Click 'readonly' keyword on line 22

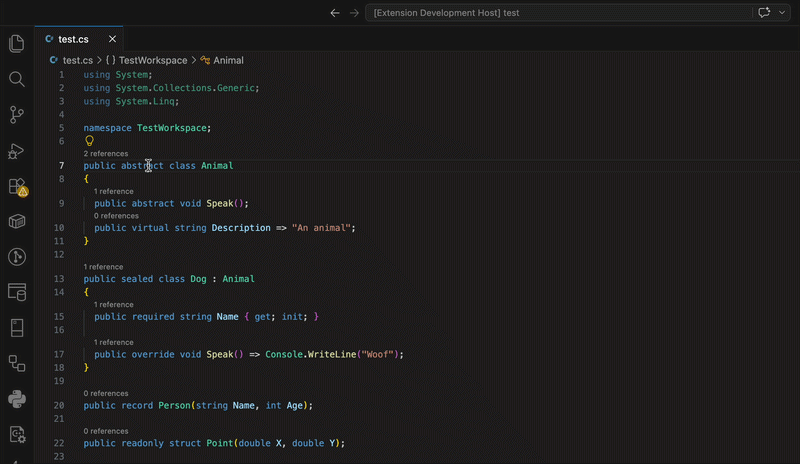click(142, 443)
